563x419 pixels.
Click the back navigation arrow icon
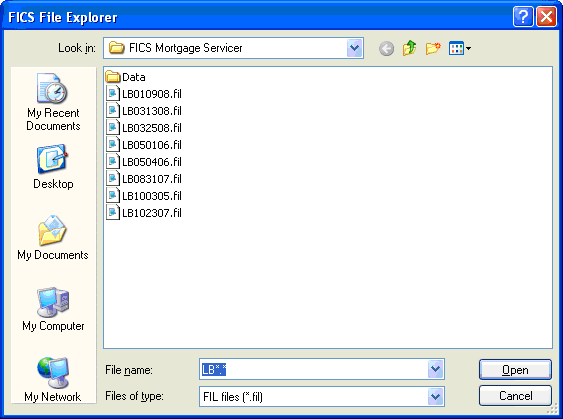[386, 48]
